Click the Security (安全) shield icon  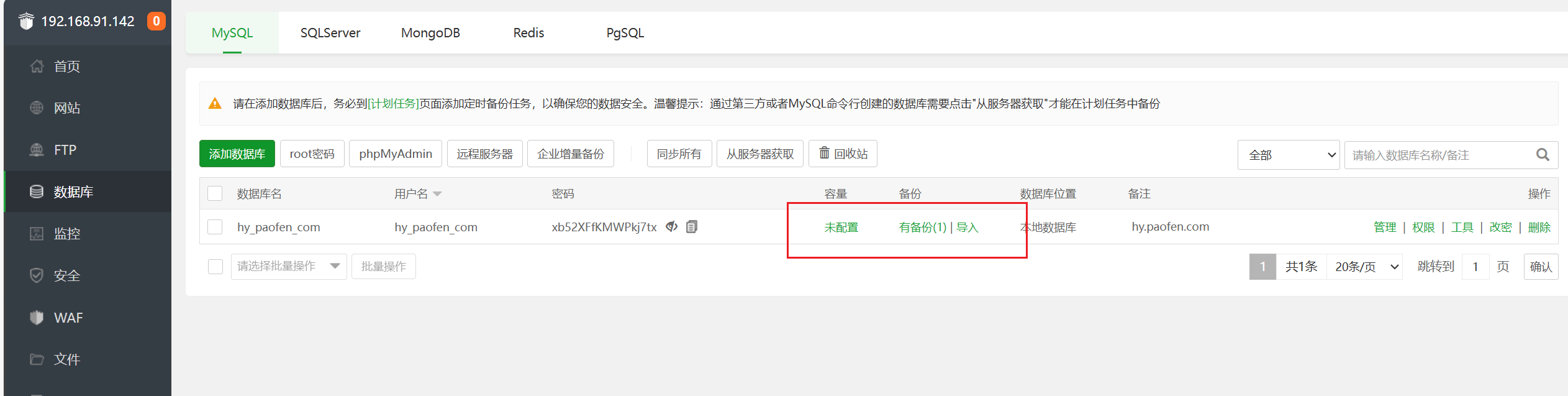tap(37, 275)
